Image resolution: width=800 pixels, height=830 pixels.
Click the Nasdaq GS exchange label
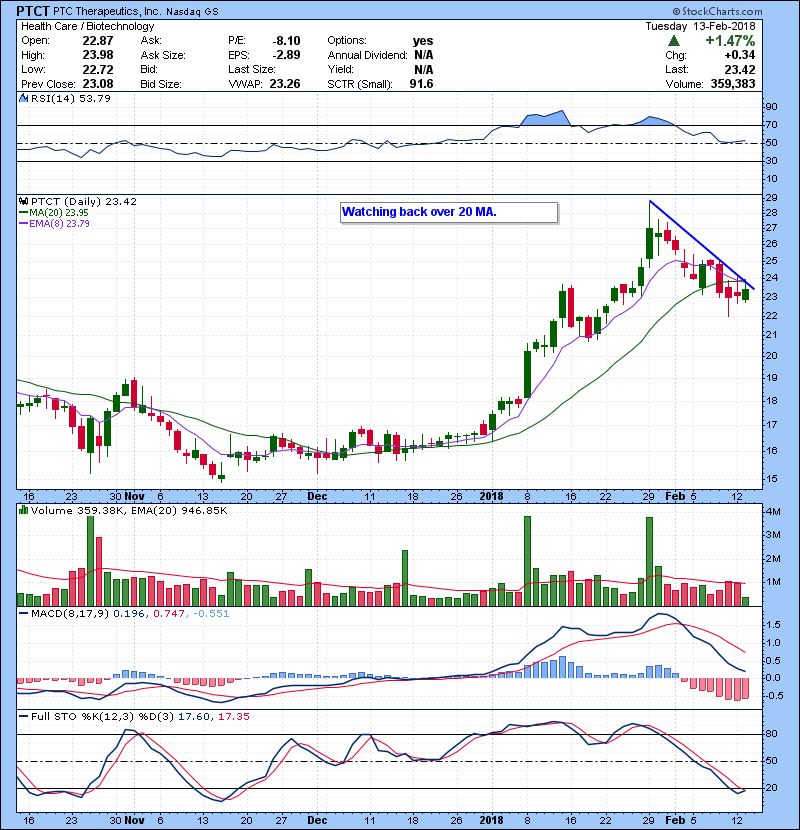point(192,12)
